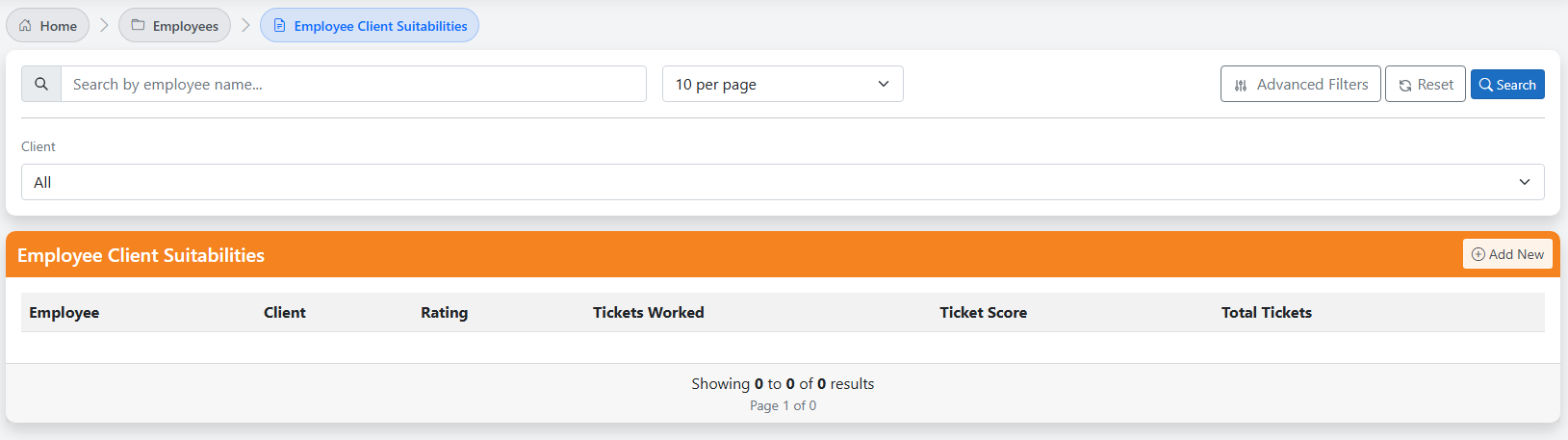
Task: Click the chevron arrow of the Client select
Action: [1525, 182]
